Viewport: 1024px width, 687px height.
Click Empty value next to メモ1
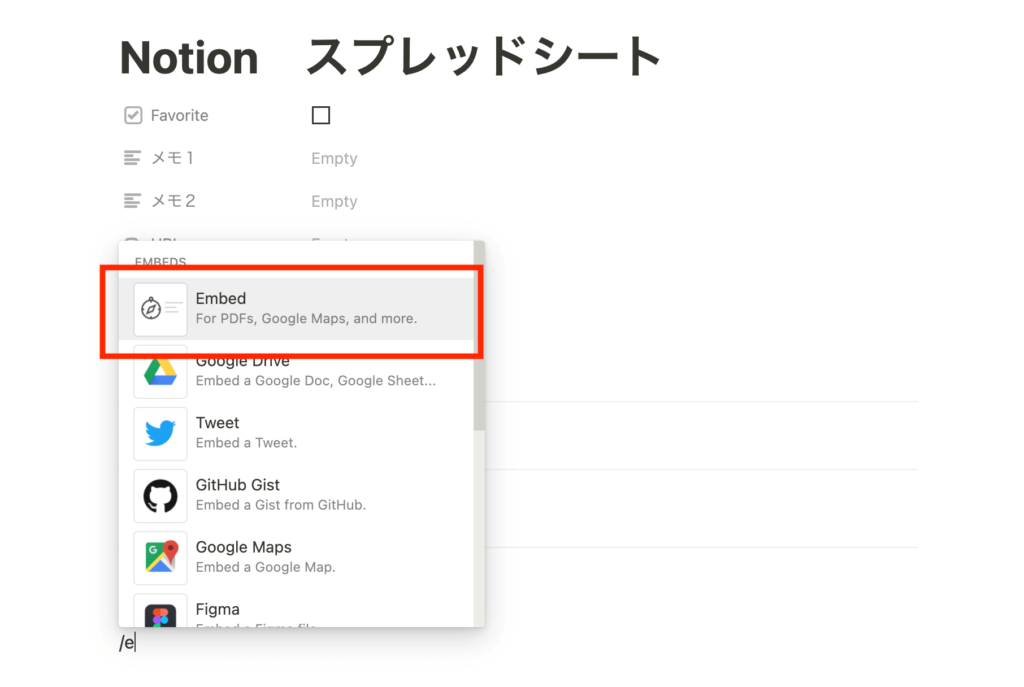(333, 158)
